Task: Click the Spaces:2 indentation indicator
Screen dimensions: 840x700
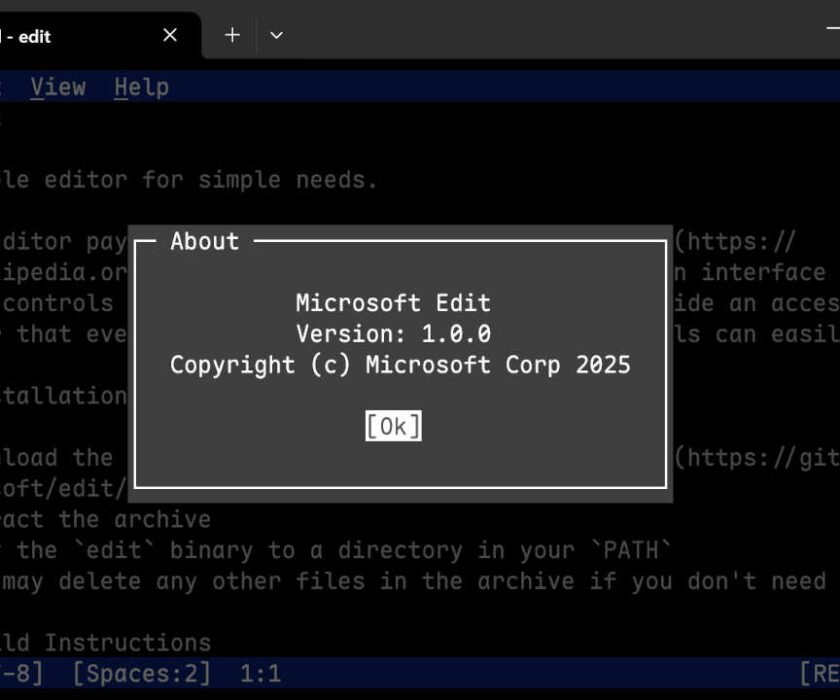Action: point(136,673)
